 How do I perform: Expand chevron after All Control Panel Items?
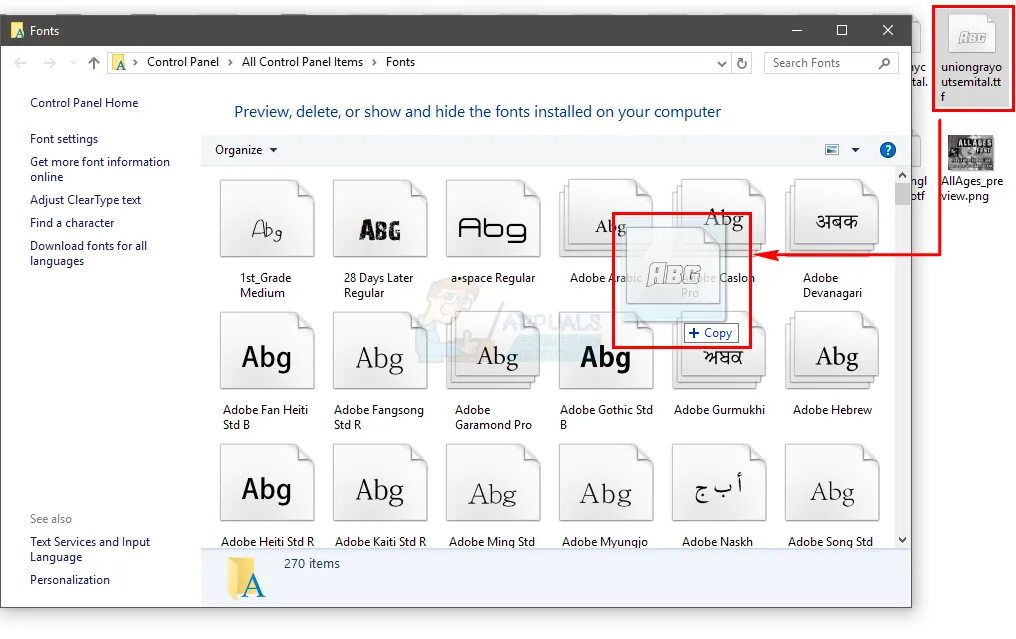(x=375, y=63)
